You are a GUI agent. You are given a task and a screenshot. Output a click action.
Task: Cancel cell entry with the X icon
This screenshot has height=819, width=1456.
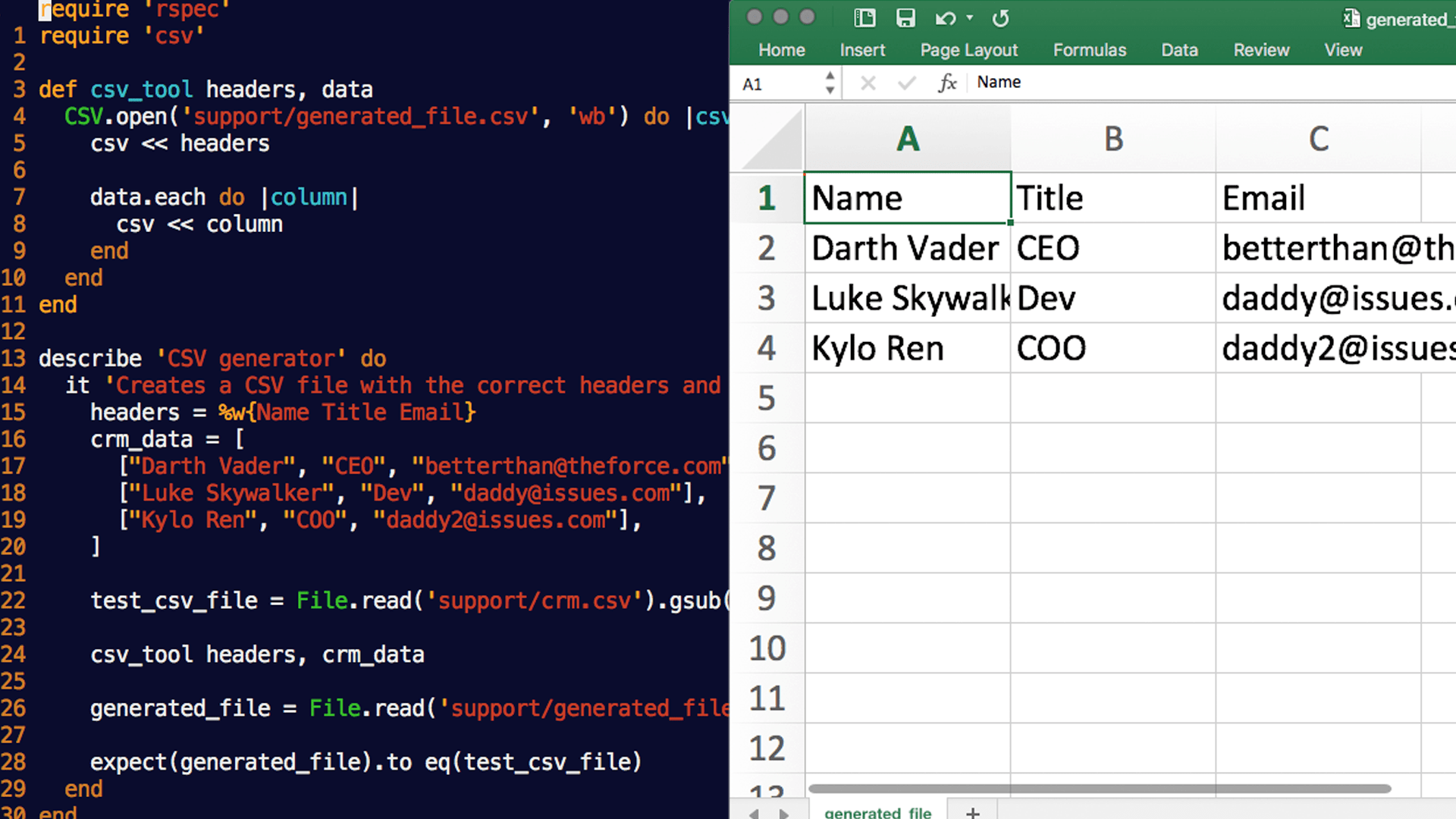coord(868,82)
